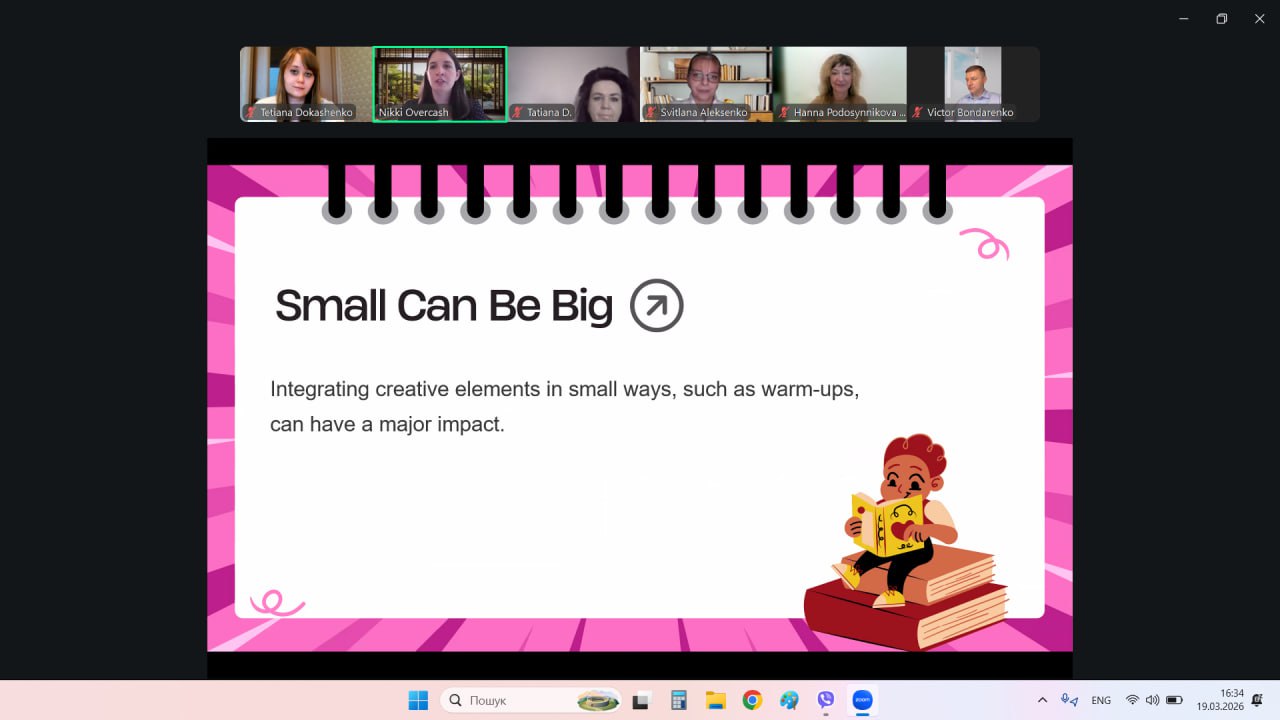
Task: Open the Calculator app in the taskbar
Action: pyautogui.click(x=679, y=700)
